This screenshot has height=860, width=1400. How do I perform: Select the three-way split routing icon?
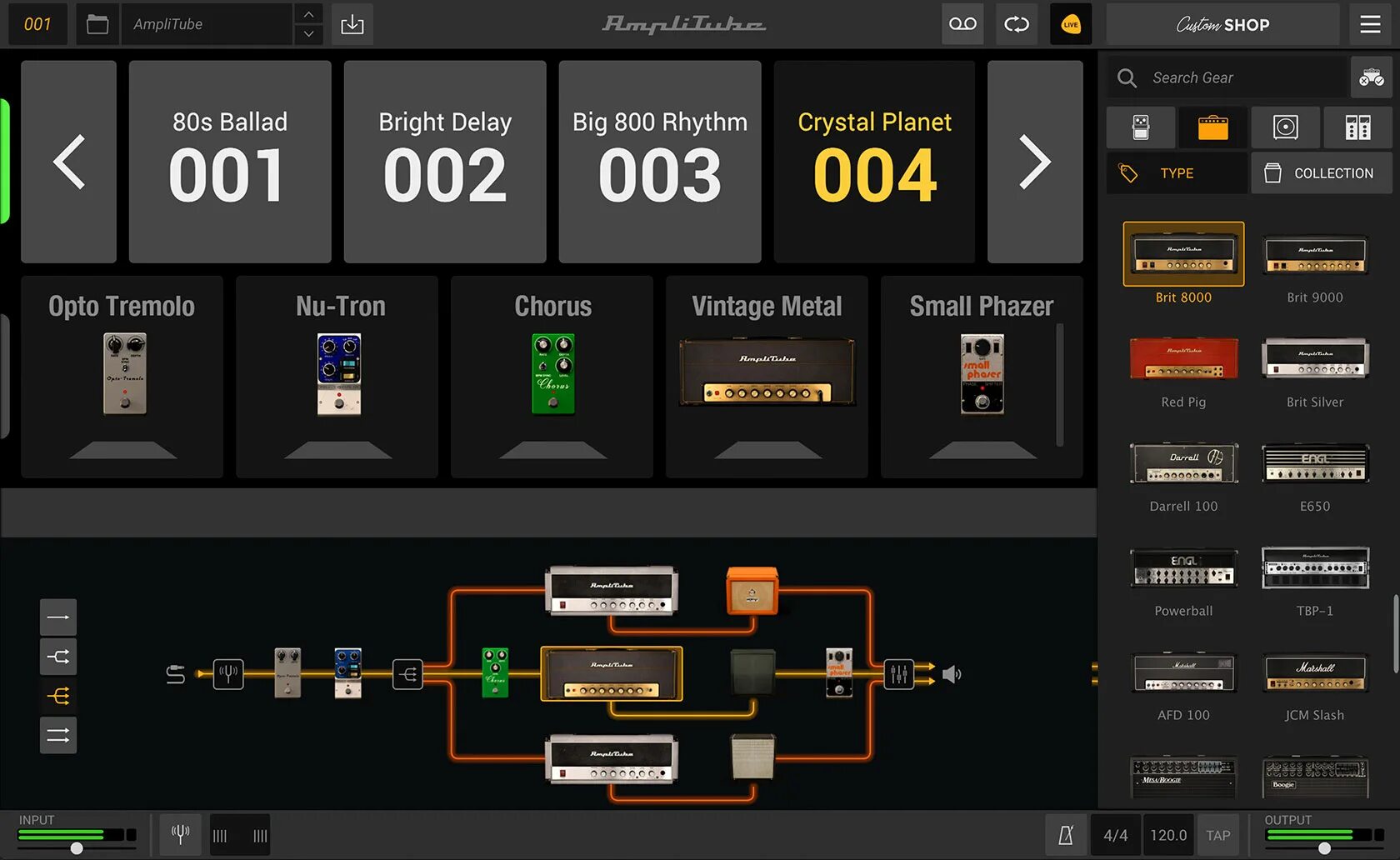pos(58,696)
